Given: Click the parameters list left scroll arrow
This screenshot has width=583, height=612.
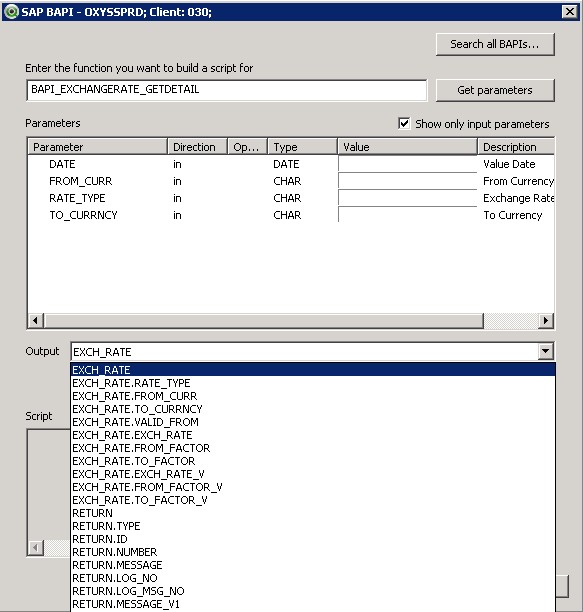Looking at the screenshot, I should (x=36, y=320).
